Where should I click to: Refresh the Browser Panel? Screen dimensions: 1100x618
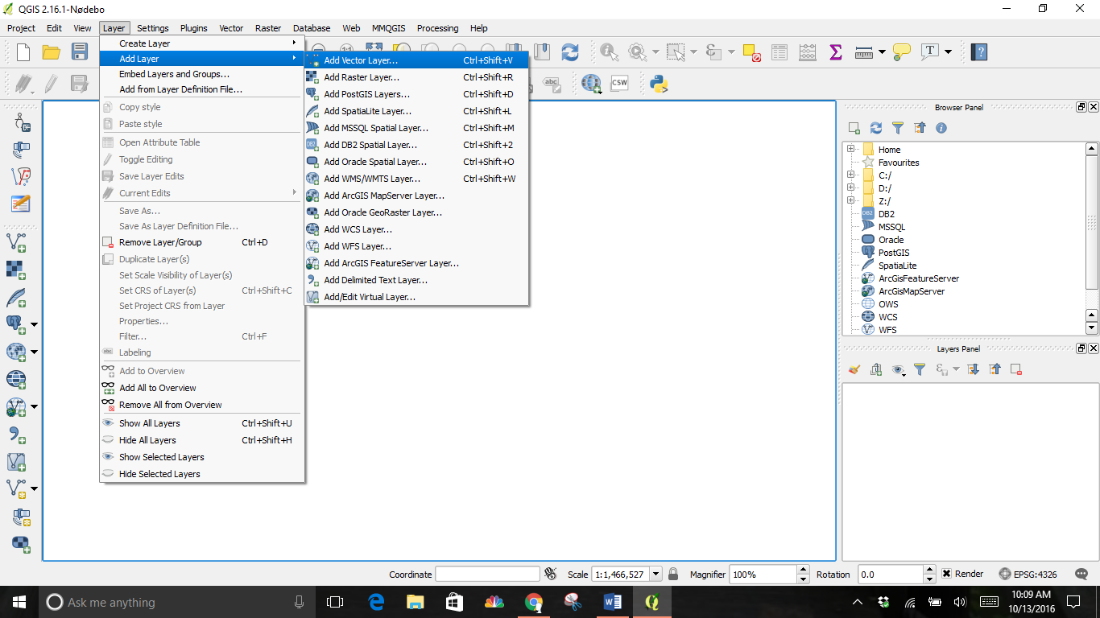click(x=876, y=128)
